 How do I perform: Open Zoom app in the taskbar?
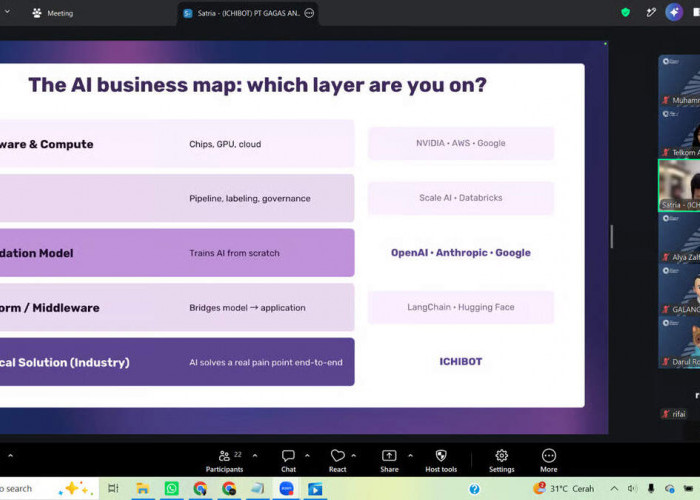pyautogui.click(x=286, y=488)
